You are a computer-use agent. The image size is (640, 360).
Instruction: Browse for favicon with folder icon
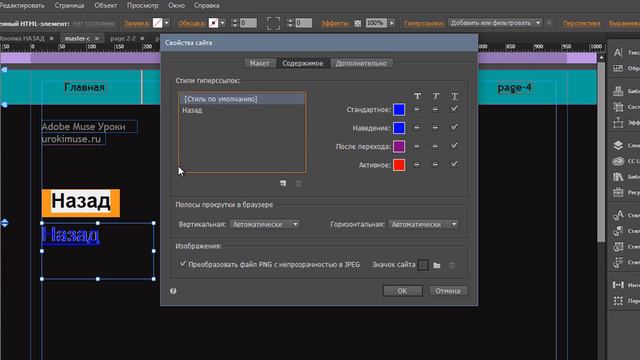click(x=437, y=265)
